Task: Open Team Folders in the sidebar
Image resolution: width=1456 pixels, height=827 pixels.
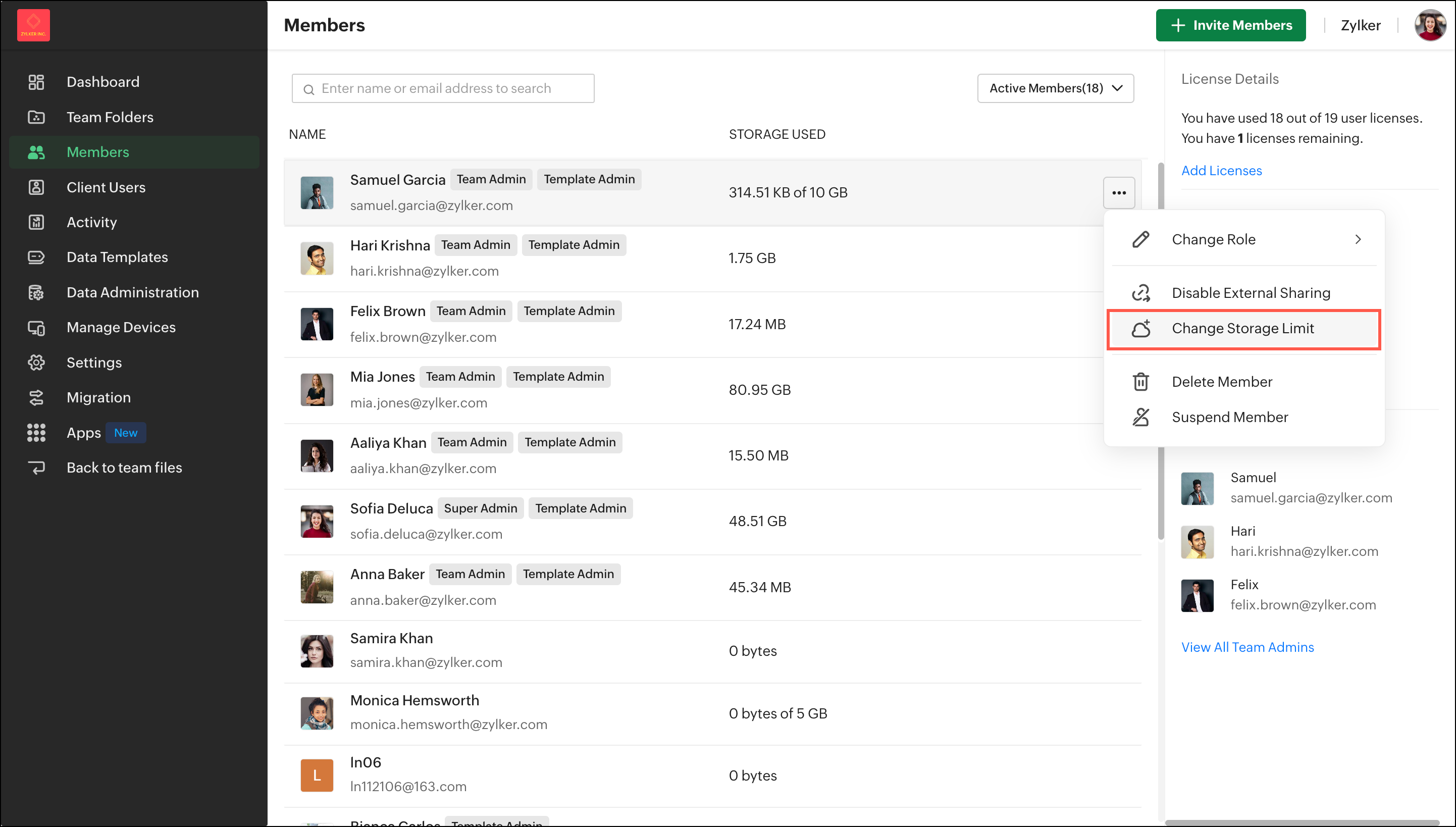Action: [134, 117]
